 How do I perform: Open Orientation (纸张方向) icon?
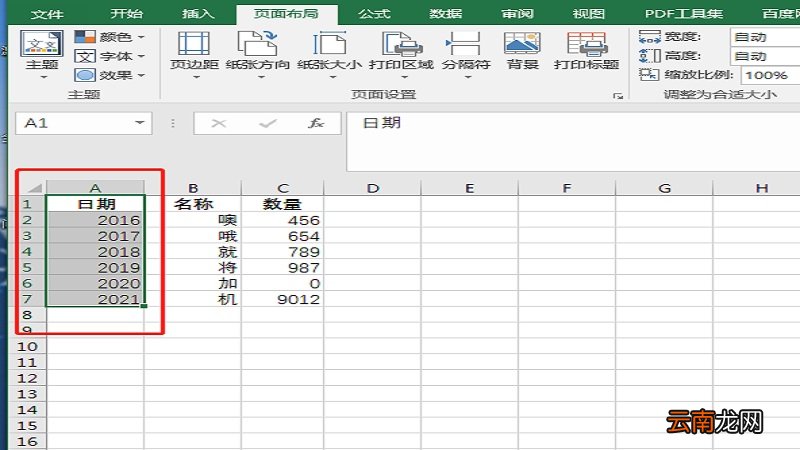258,43
